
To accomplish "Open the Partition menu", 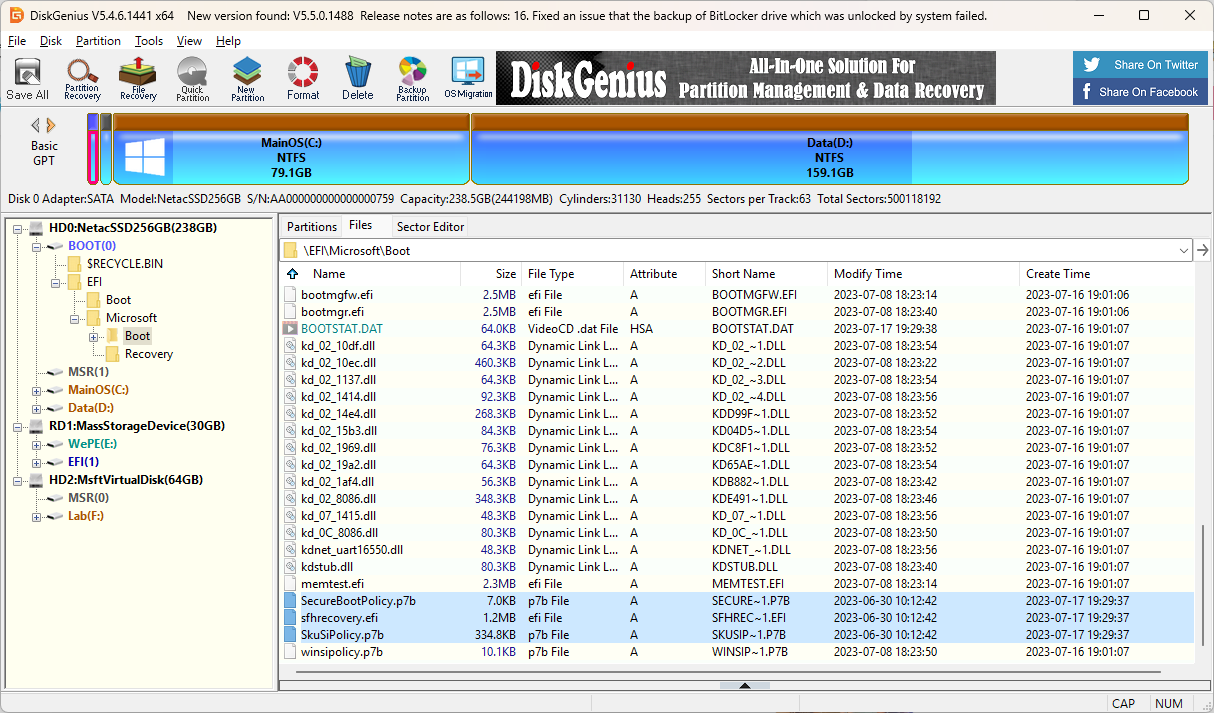I will [98, 41].
